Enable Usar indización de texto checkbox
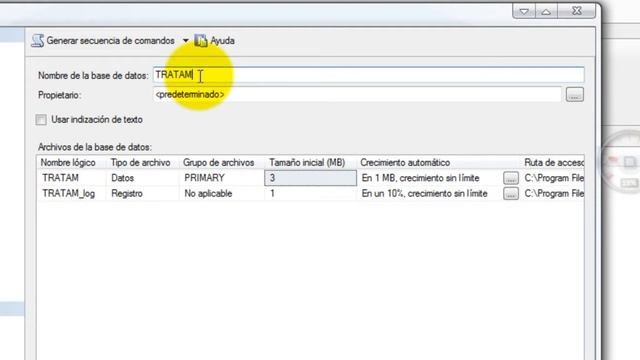Screen dimensions: 640x360 (x=41, y=120)
